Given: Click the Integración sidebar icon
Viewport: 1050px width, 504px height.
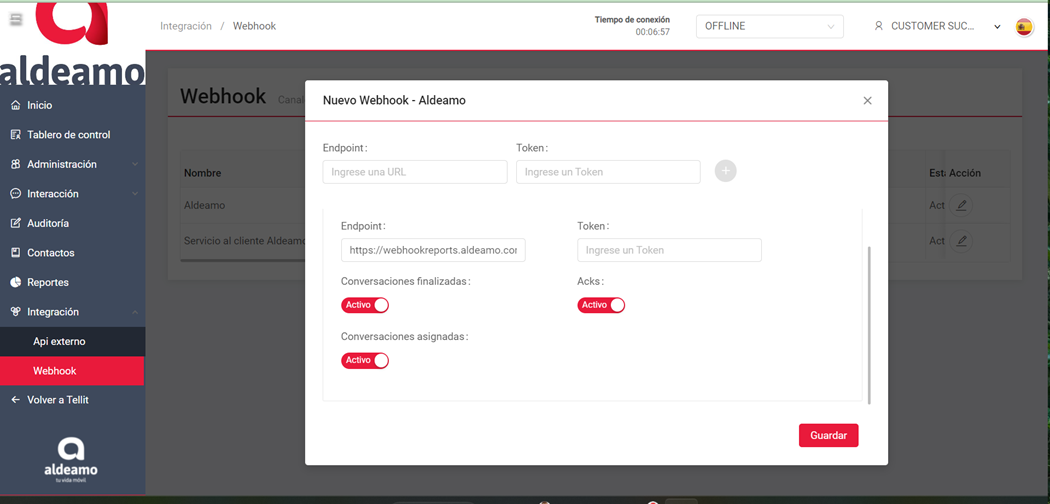Looking at the screenshot, I should point(16,311).
